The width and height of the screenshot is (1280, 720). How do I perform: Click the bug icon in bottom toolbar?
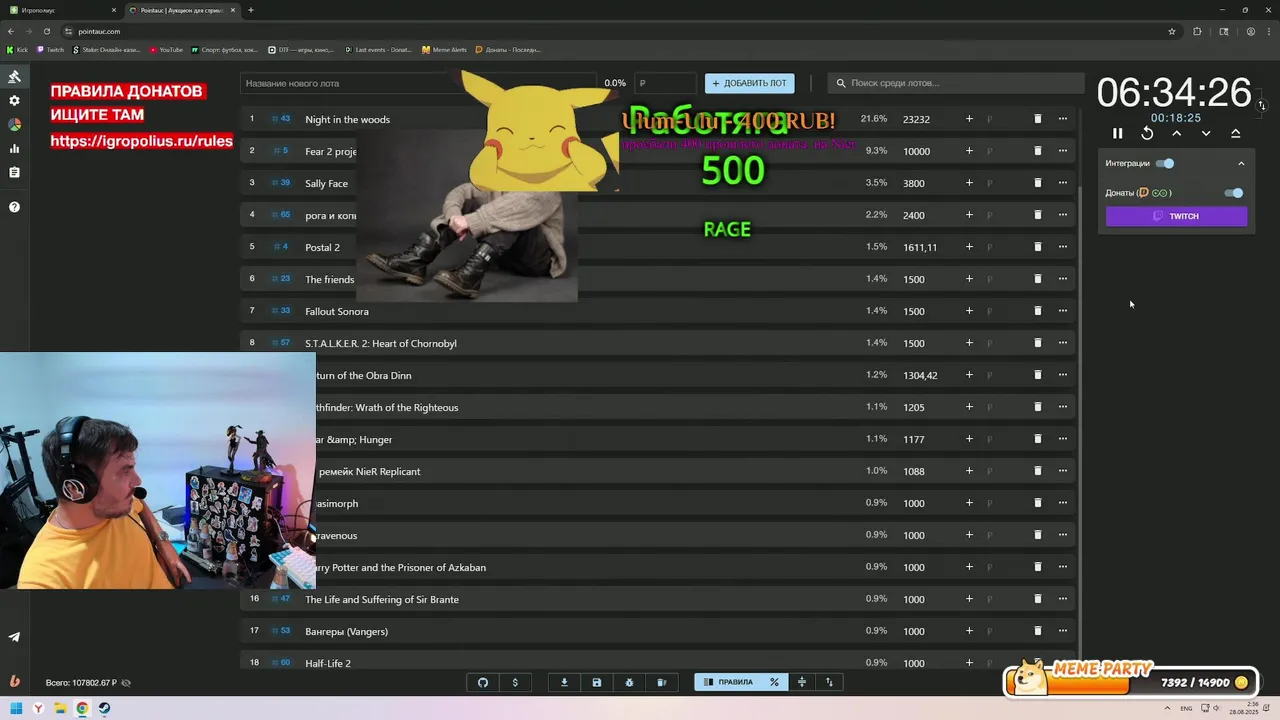[x=629, y=682]
